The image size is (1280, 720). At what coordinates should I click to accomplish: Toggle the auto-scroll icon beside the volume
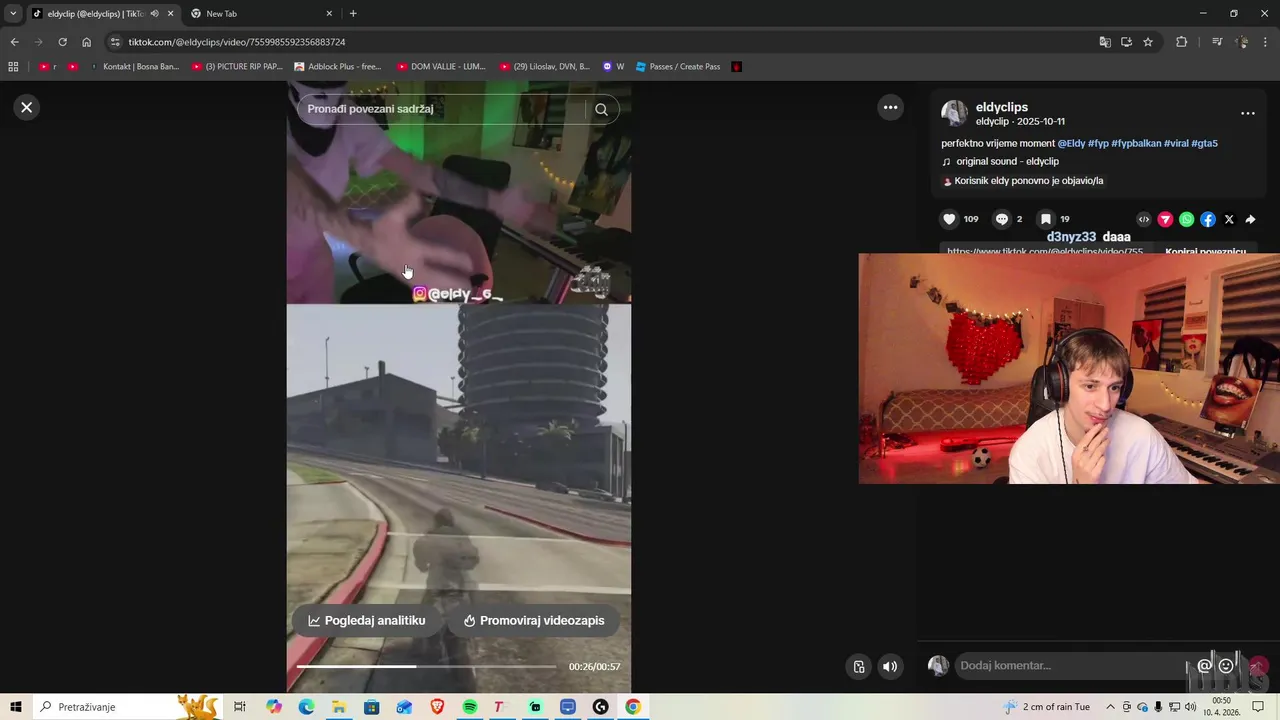(858, 666)
